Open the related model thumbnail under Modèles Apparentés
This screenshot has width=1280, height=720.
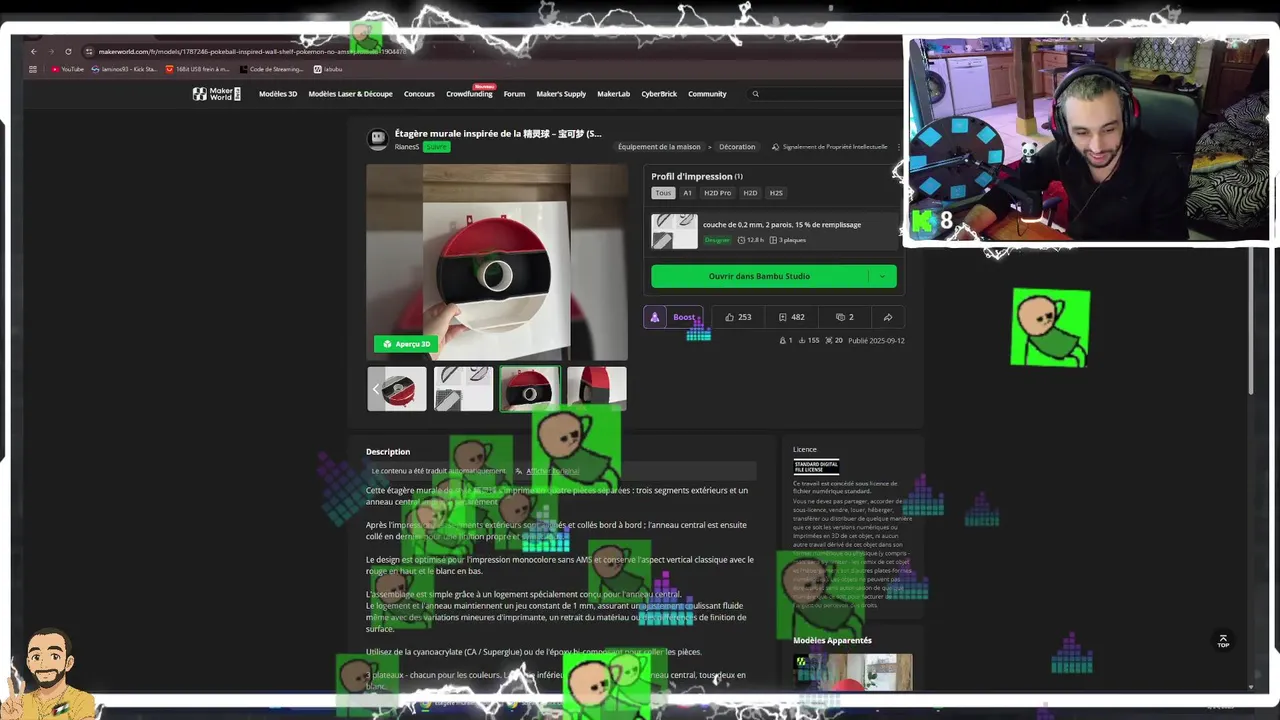click(853, 672)
